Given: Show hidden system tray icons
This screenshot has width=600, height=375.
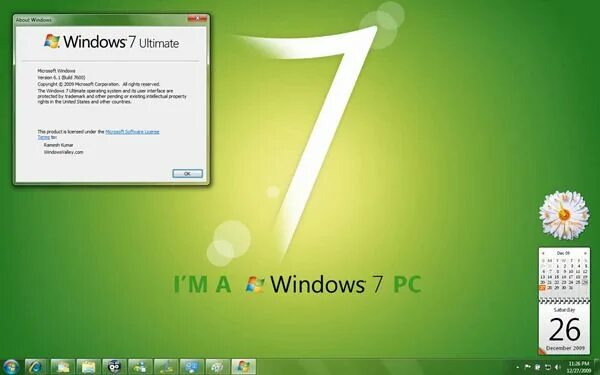Looking at the screenshot, I should click(x=518, y=367).
